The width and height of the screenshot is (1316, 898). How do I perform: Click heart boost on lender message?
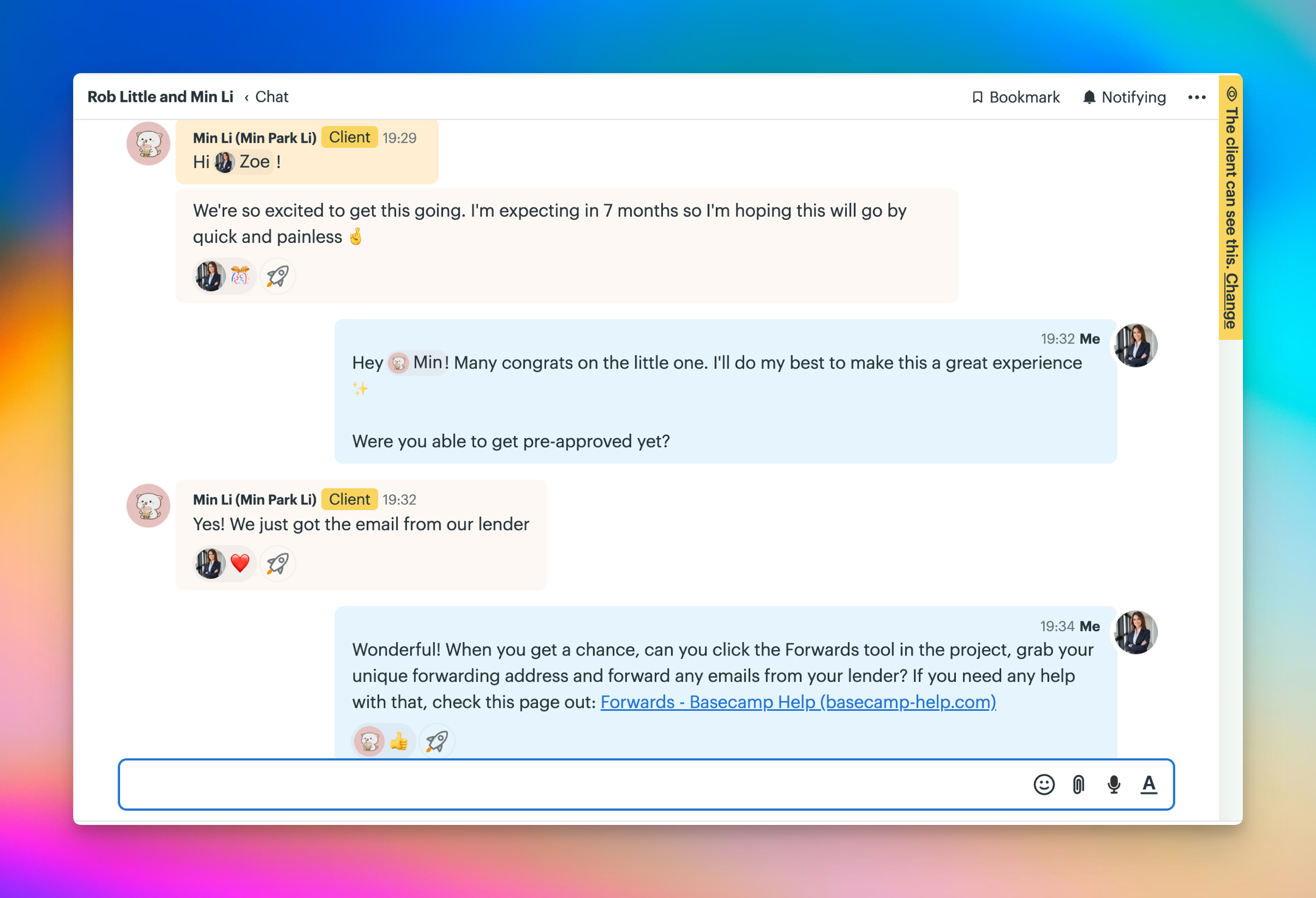[x=240, y=564]
